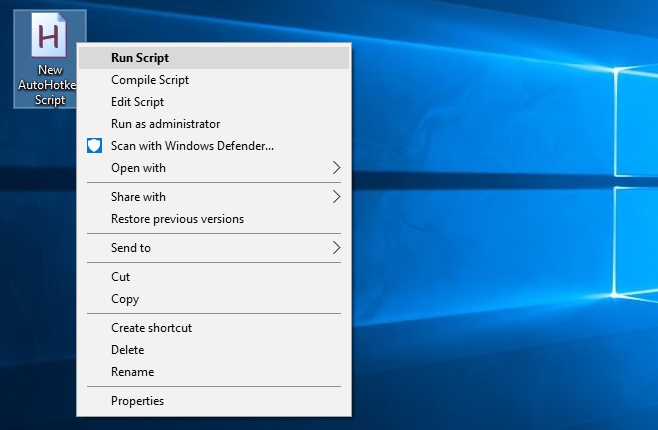Click the Windows Defender shield icon
The height and width of the screenshot is (430, 658).
pyautogui.click(x=94, y=146)
